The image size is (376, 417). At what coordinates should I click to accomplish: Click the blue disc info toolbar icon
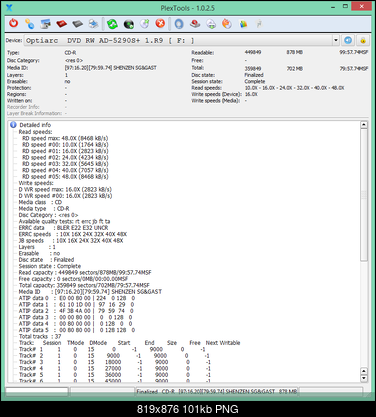[179, 24]
